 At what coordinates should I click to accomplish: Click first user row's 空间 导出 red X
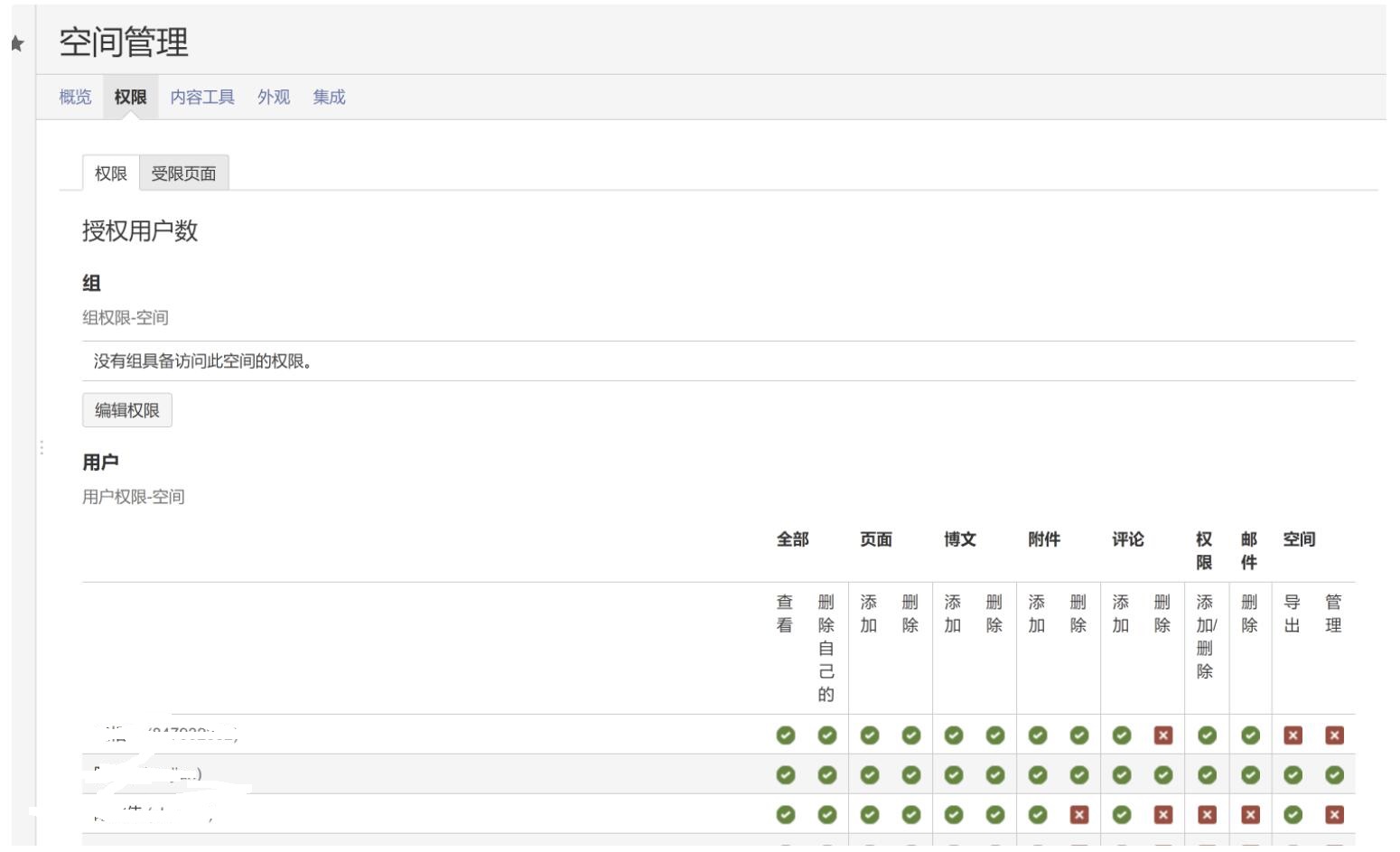[x=1293, y=735]
